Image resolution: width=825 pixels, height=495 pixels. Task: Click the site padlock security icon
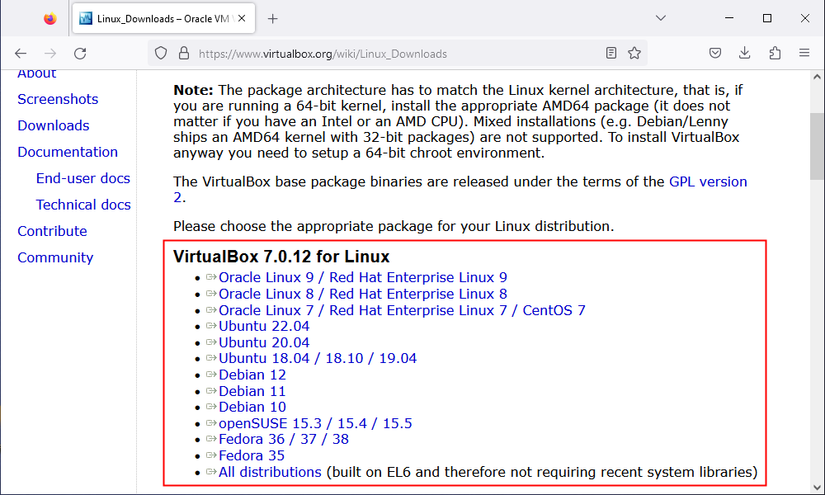[183, 53]
